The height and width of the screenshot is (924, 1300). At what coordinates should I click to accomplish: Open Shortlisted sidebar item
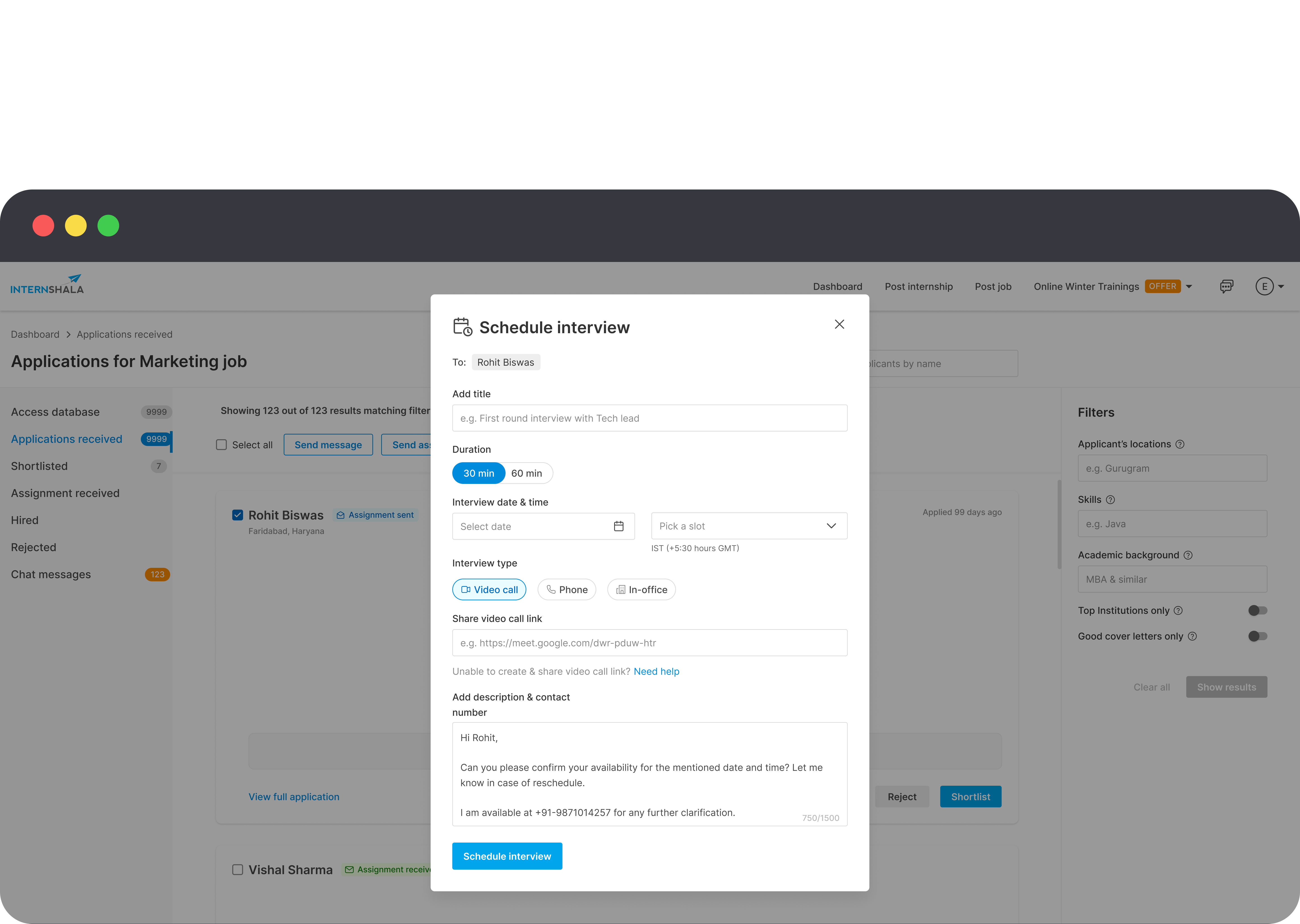(39, 466)
